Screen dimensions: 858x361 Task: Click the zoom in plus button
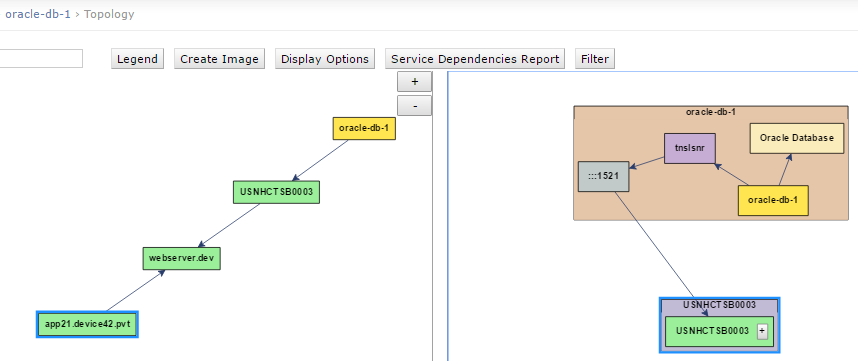[414, 81]
